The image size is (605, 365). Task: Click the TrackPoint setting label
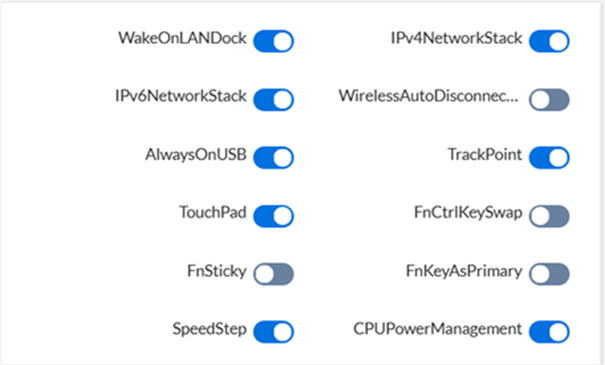point(485,154)
